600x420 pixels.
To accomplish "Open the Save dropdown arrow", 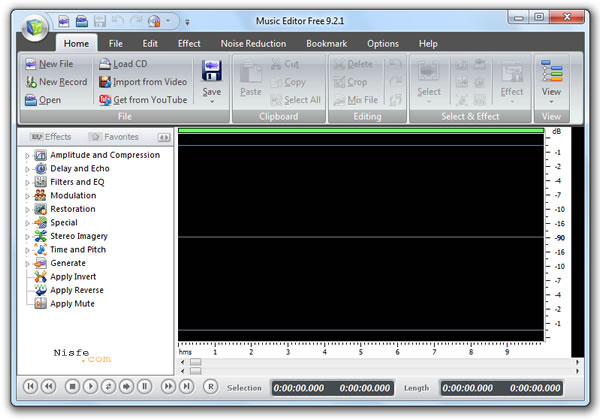I will 212,102.
